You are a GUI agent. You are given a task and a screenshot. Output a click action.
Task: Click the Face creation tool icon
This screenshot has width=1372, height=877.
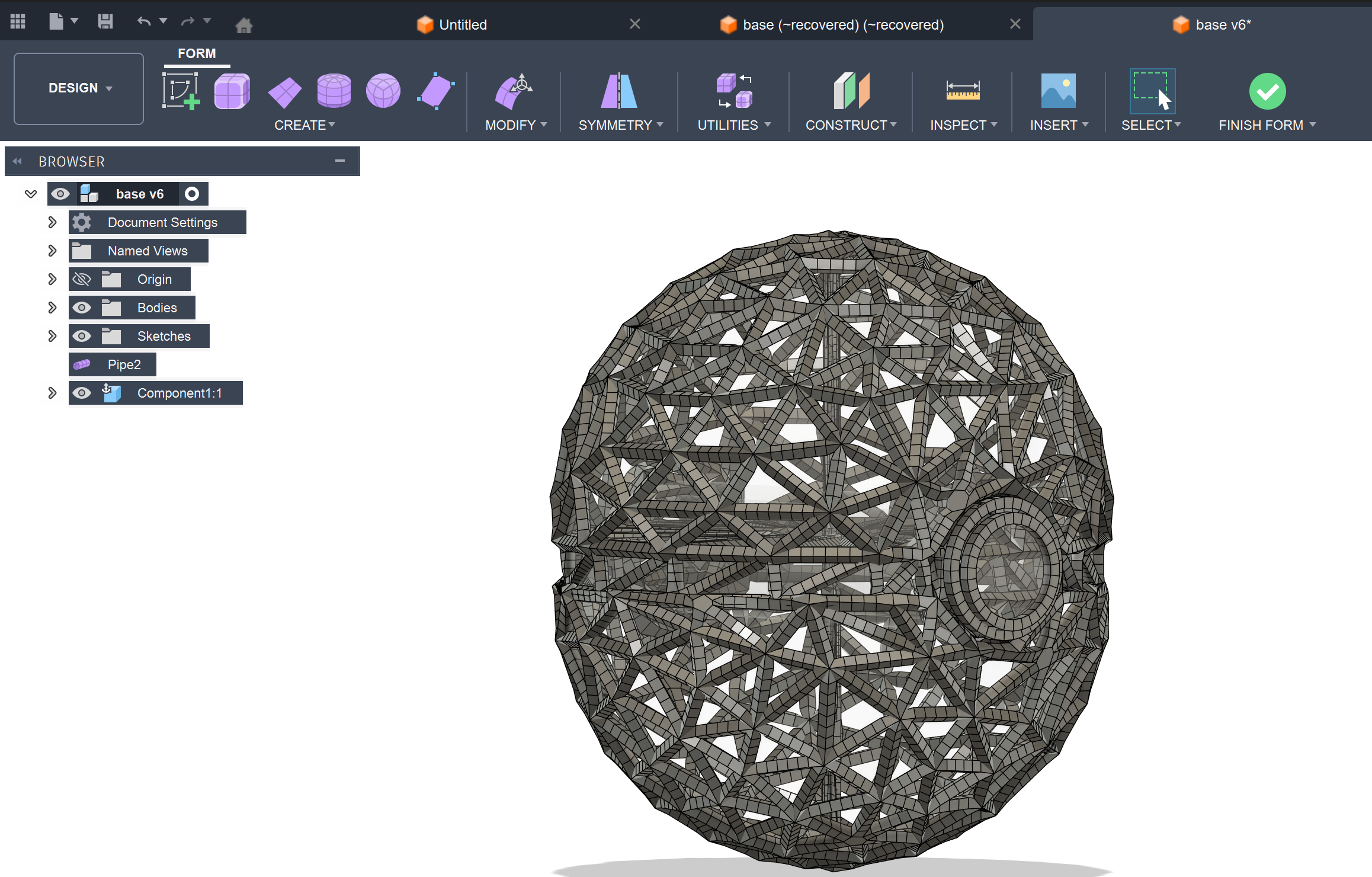[x=436, y=91]
